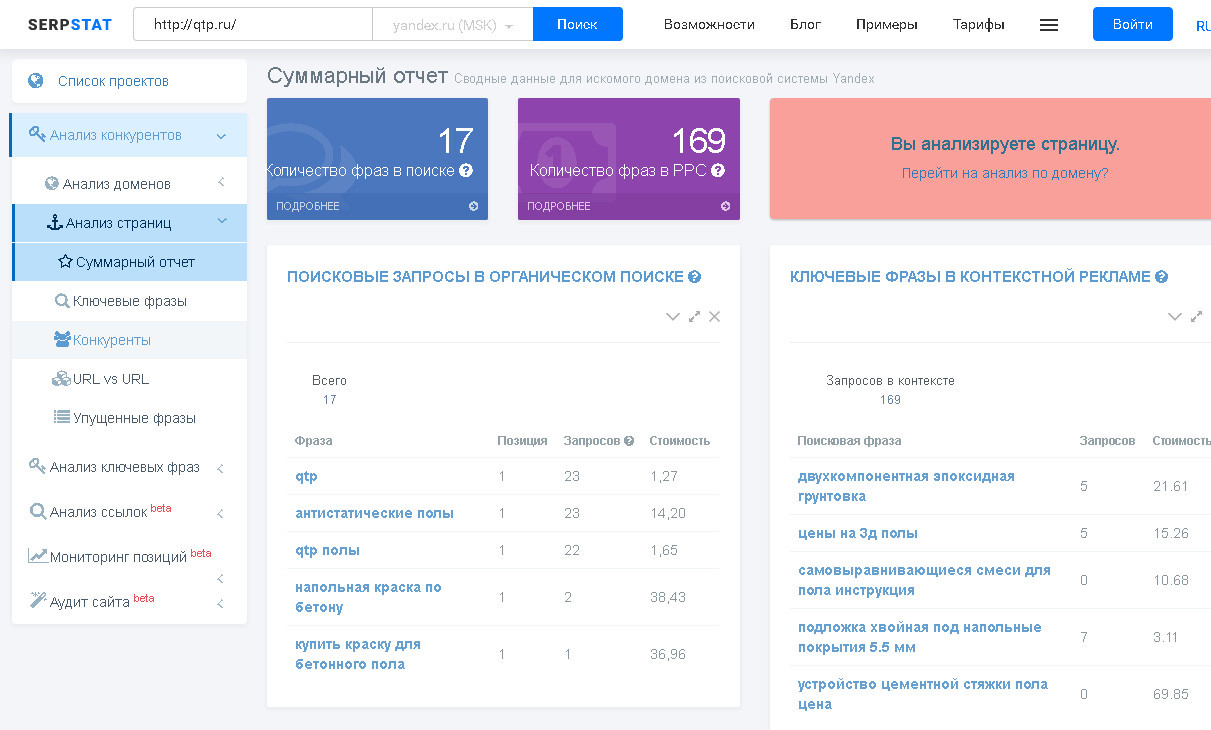
Task: Click help icon after Ключевые фразы в контекстной рекламе
Action: coord(1162,277)
